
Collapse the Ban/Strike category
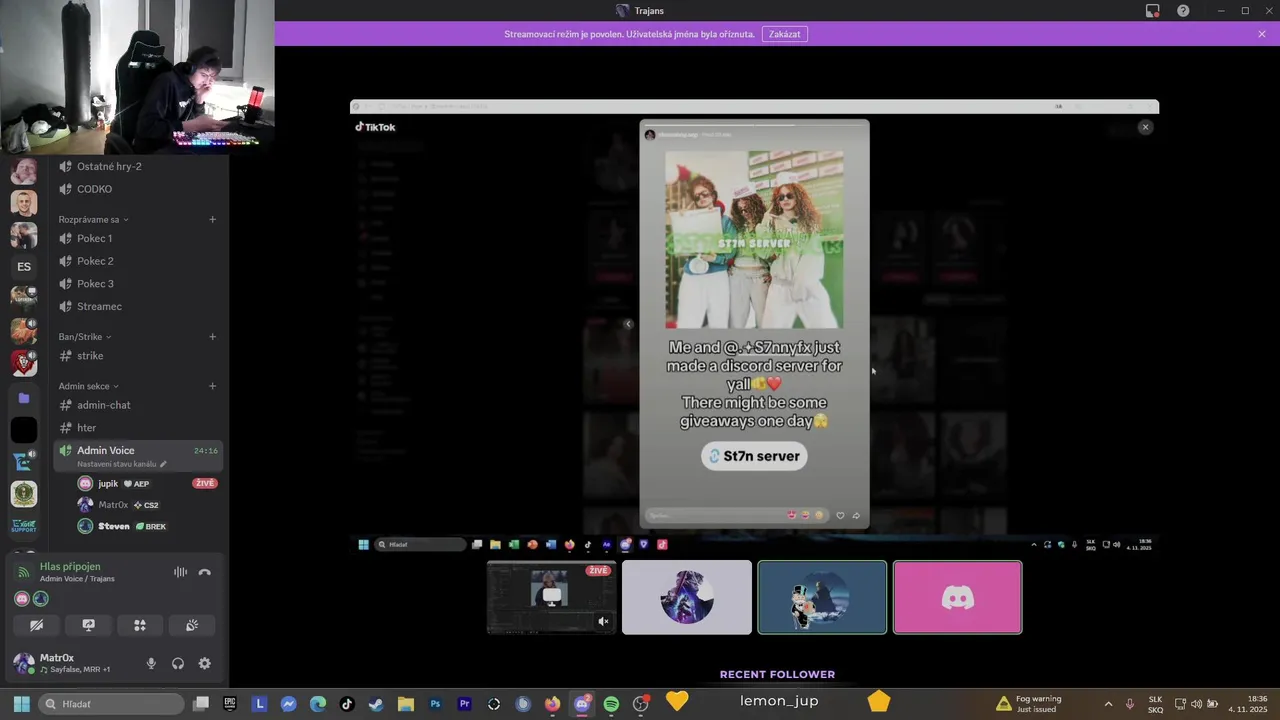[x=85, y=337]
